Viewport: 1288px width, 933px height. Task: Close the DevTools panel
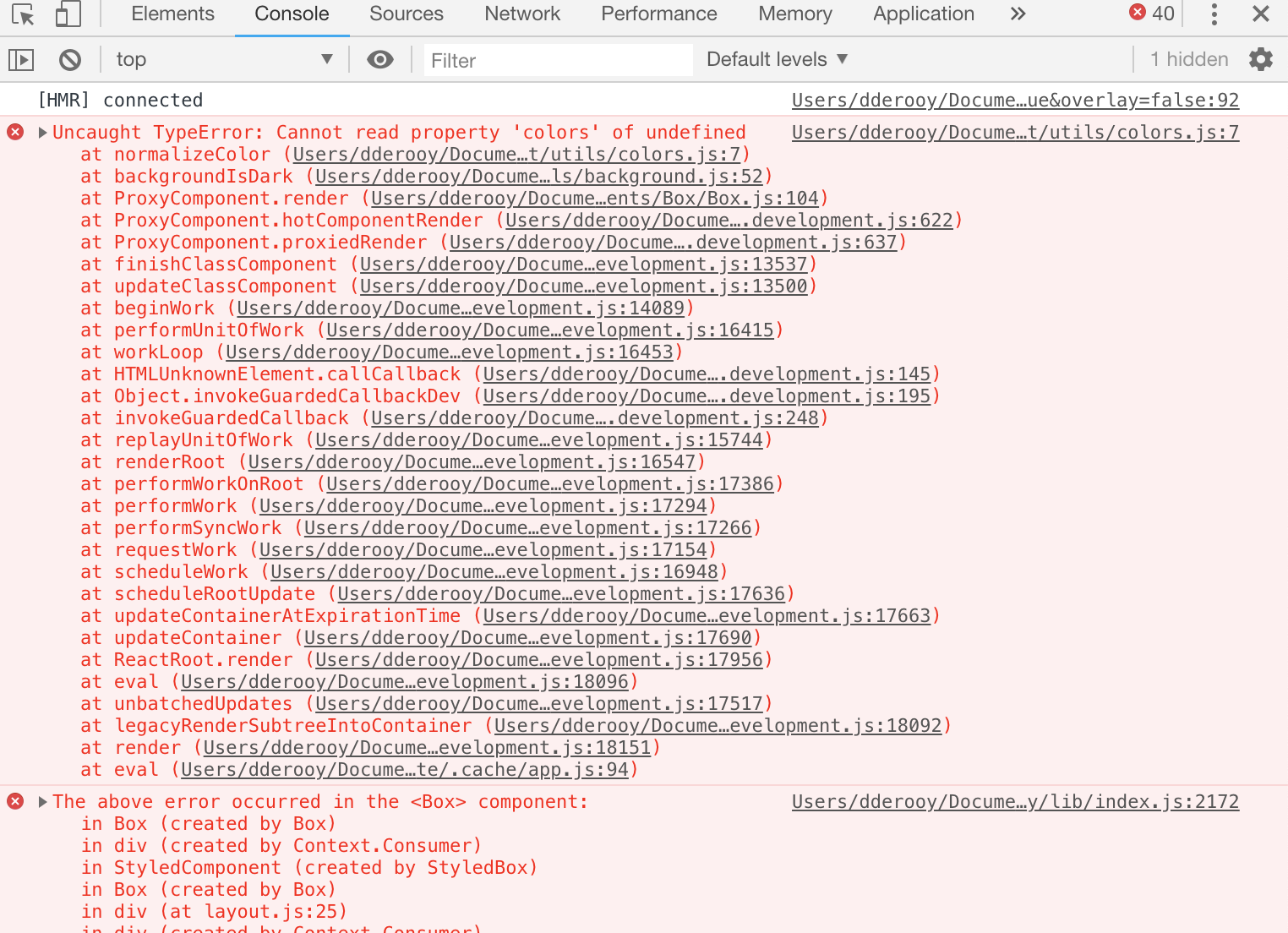(x=1261, y=14)
